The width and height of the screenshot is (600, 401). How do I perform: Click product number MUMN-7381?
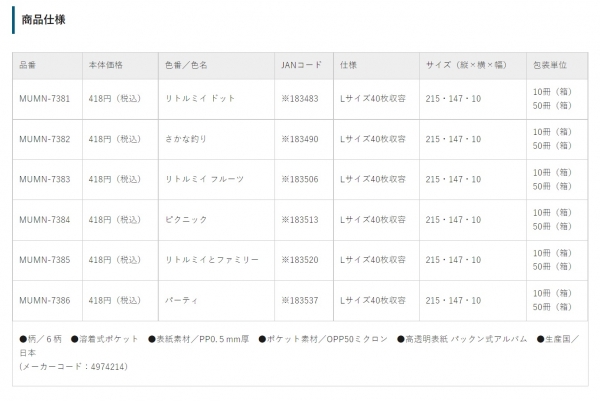tap(45, 99)
